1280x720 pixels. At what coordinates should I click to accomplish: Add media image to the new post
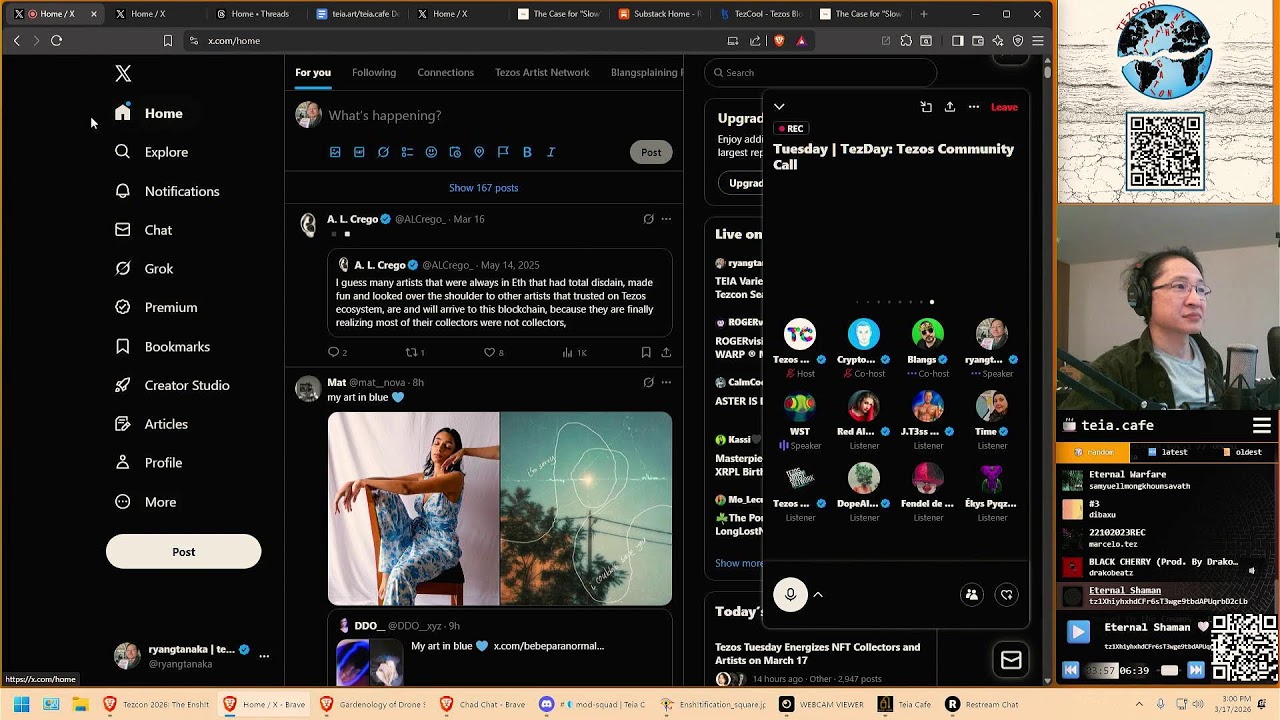335,152
